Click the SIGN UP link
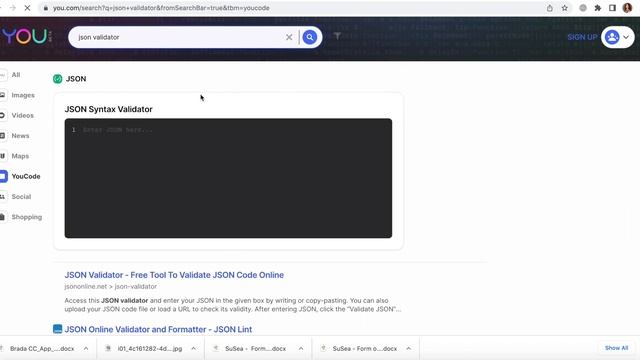 click(582, 37)
